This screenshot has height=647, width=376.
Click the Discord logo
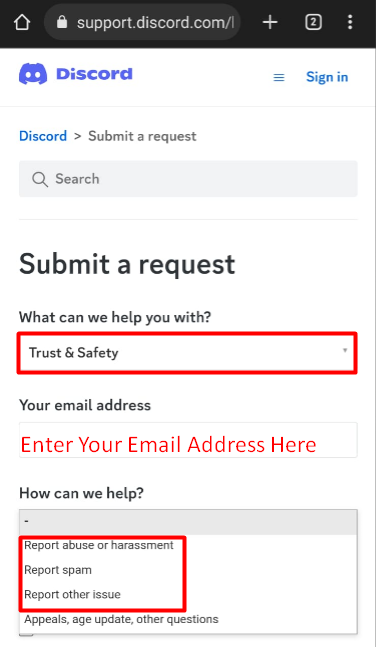[76, 74]
